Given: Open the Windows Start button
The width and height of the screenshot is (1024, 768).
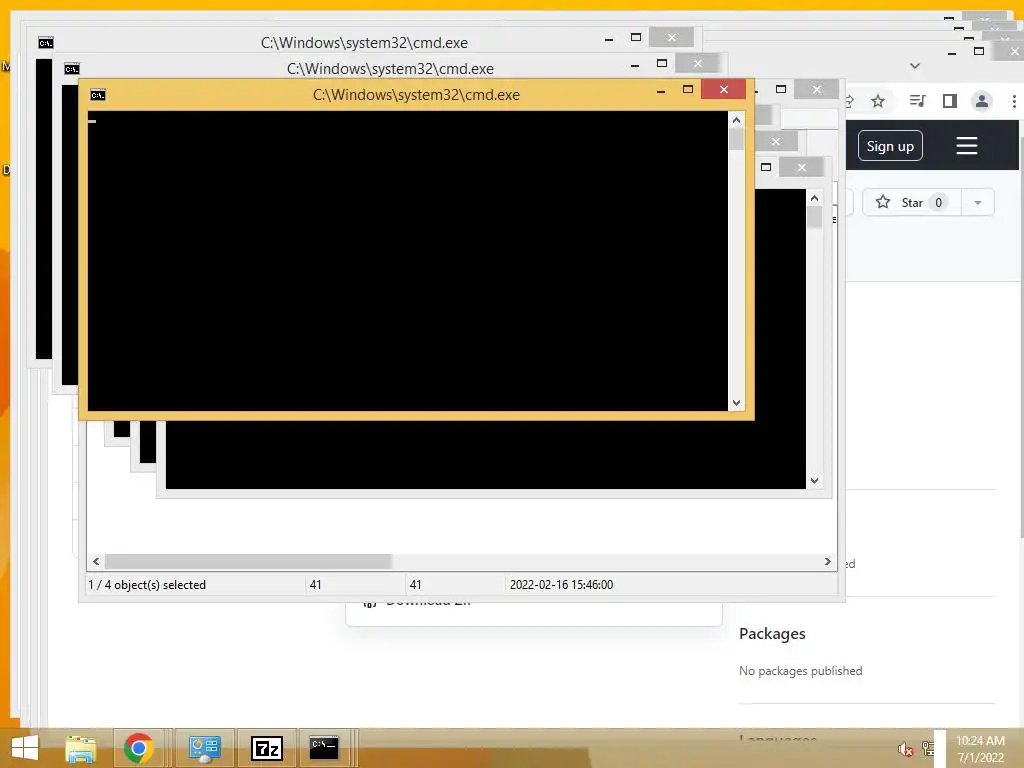Looking at the screenshot, I should 25,748.
